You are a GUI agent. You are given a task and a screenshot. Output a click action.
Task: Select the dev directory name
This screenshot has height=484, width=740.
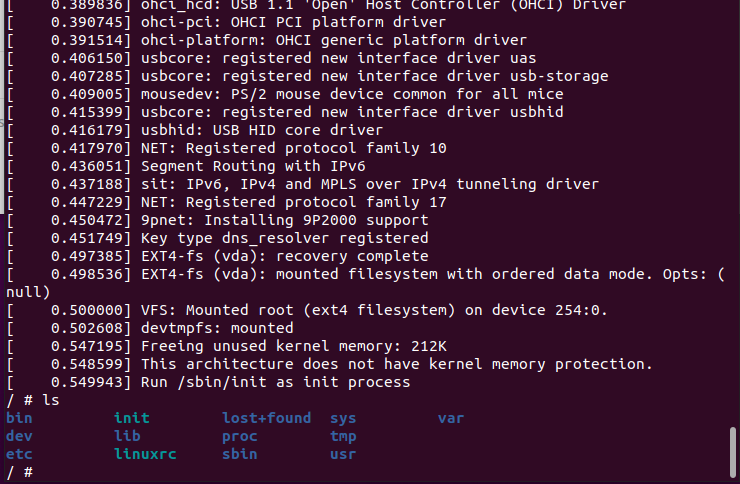coord(18,436)
